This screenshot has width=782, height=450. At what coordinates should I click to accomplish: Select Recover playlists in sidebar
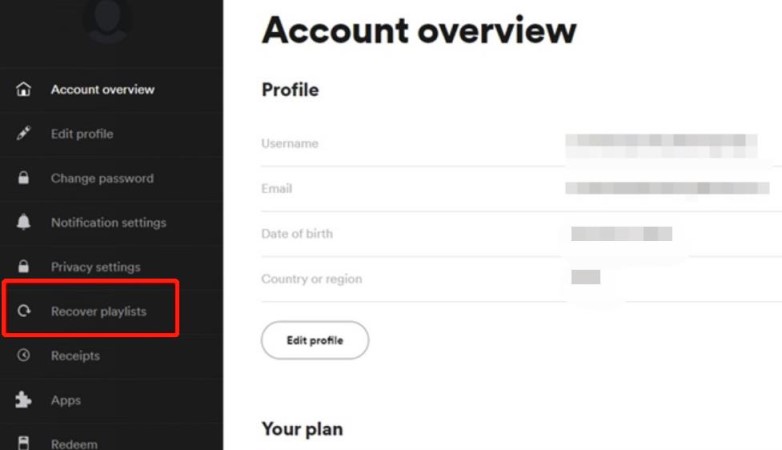pos(98,312)
